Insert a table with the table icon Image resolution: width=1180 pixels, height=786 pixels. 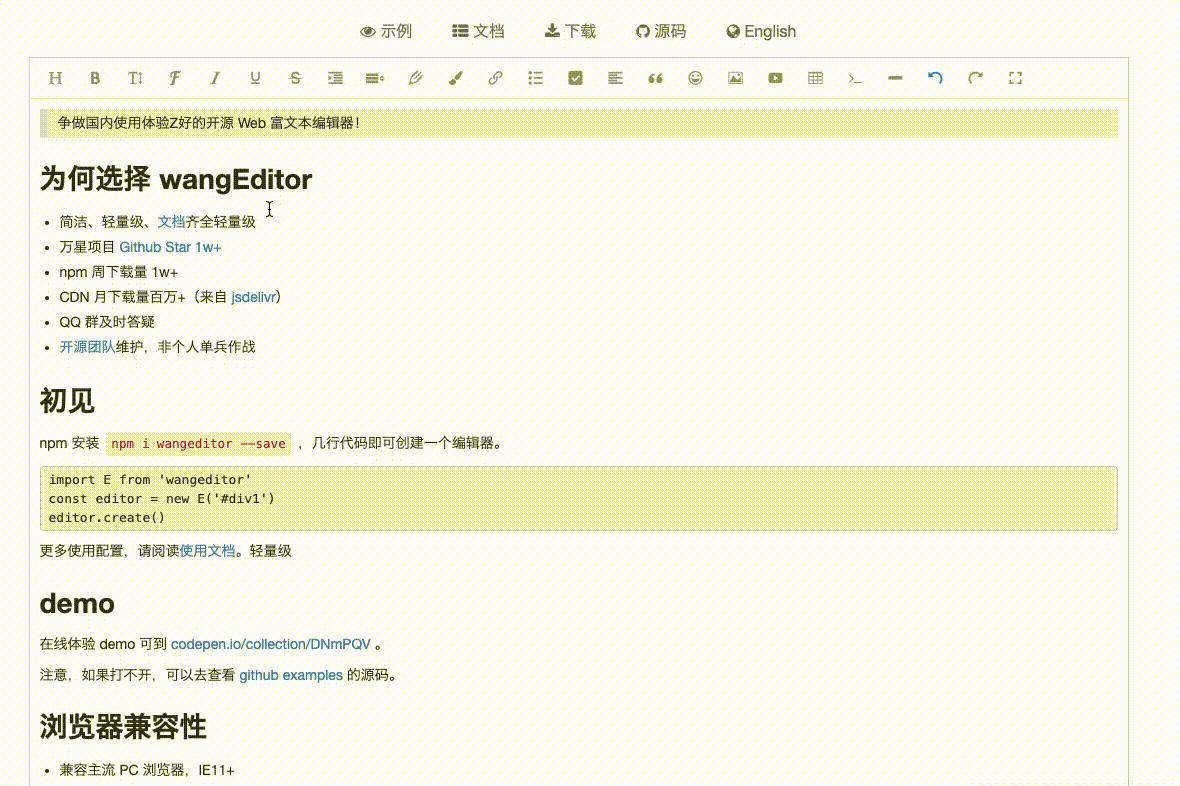pyautogui.click(x=815, y=77)
